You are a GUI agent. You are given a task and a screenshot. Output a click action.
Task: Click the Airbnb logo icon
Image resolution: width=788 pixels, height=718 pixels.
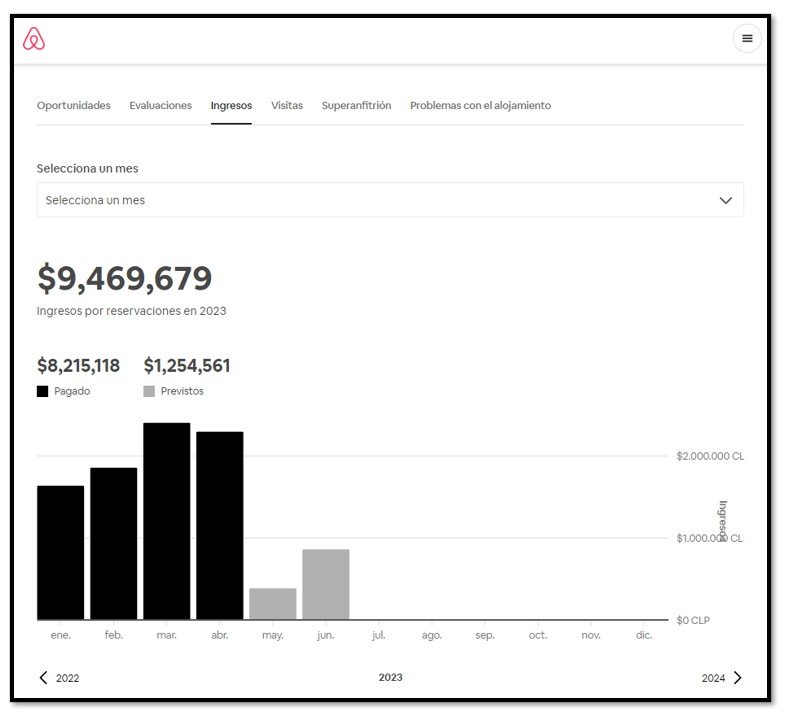tap(34, 39)
